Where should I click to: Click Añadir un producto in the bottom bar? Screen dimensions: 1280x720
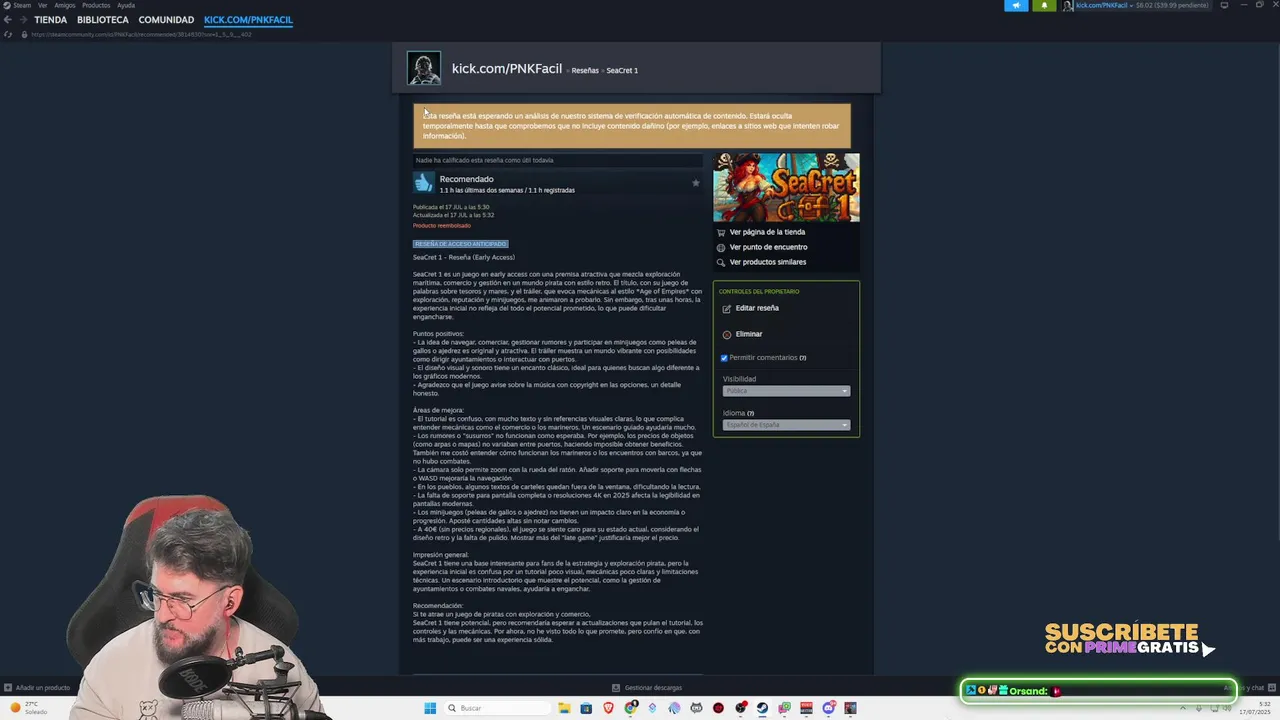pyautogui.click(x=43, y=688)
